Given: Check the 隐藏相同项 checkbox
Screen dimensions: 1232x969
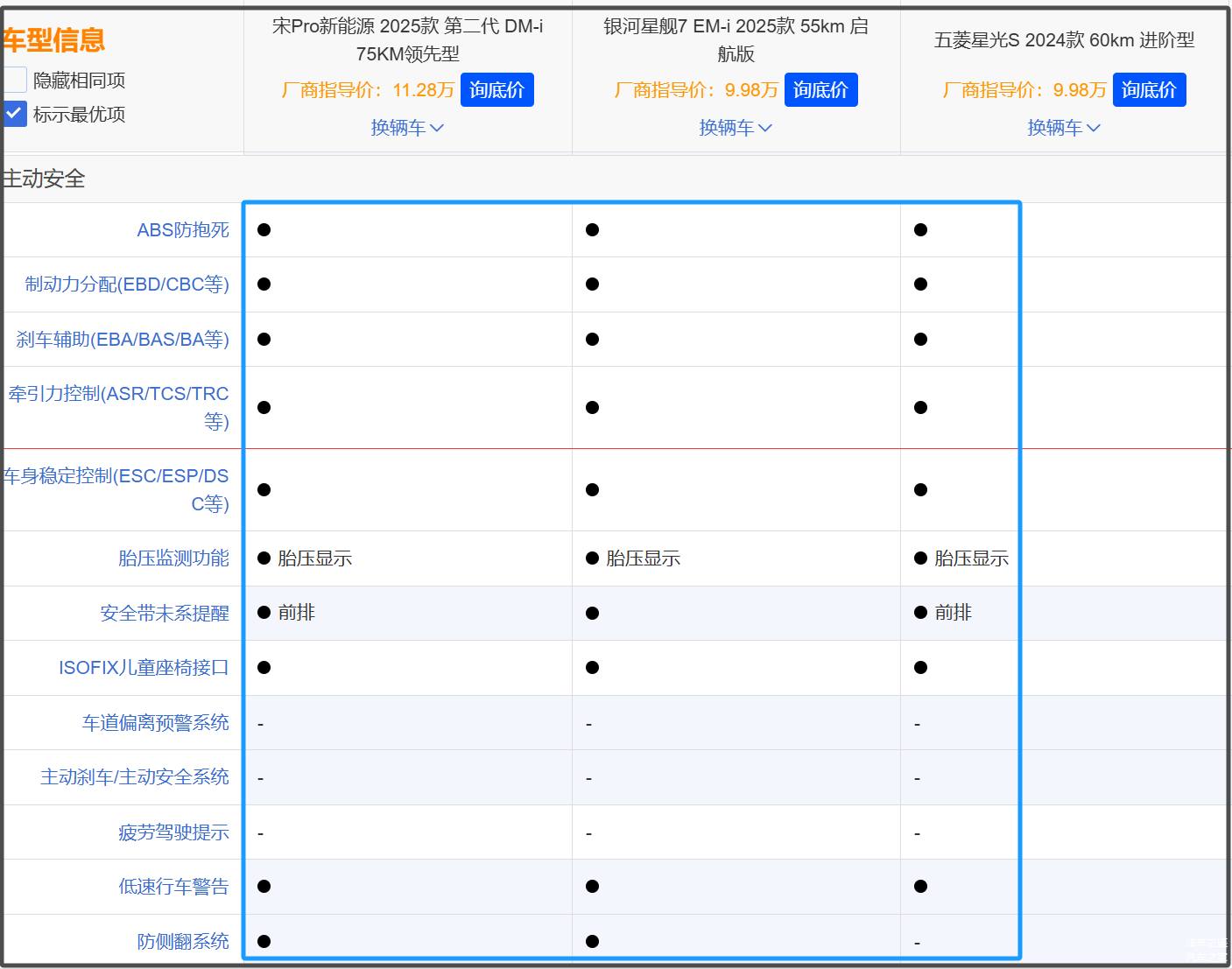Looking at the screenshot, I should pos(15,81).
